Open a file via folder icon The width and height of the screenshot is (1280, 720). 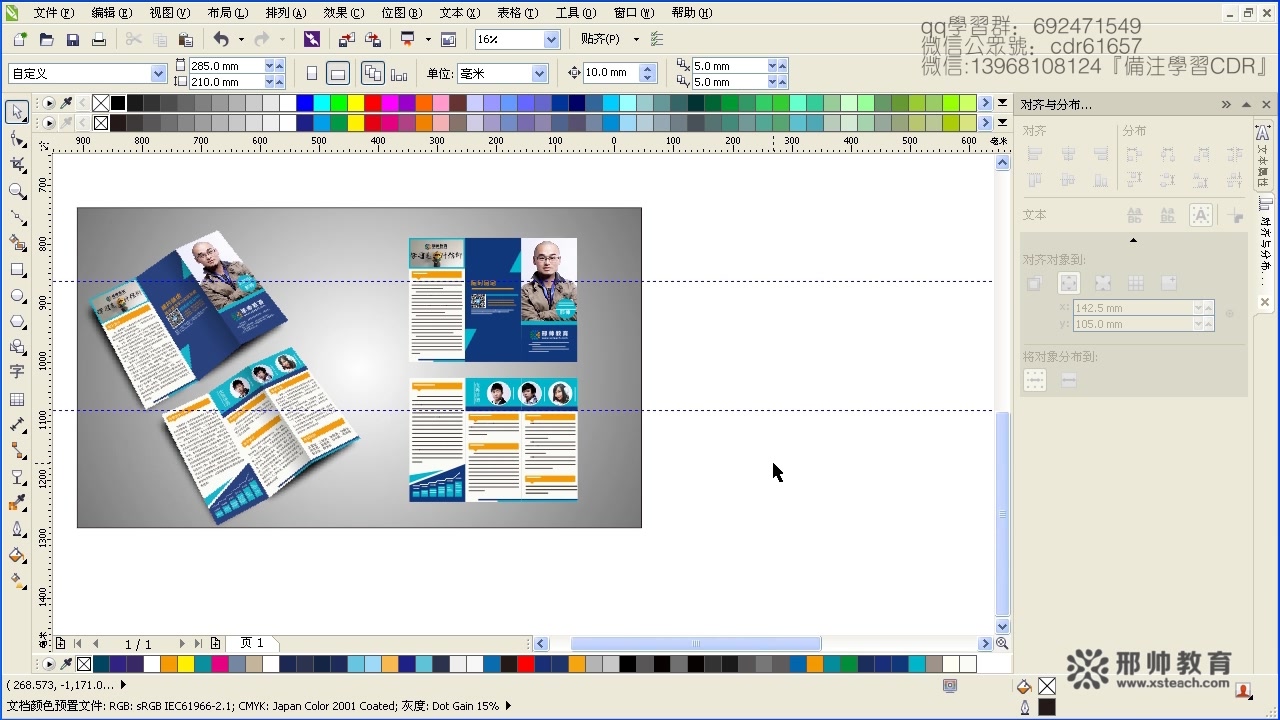point(46,39)
